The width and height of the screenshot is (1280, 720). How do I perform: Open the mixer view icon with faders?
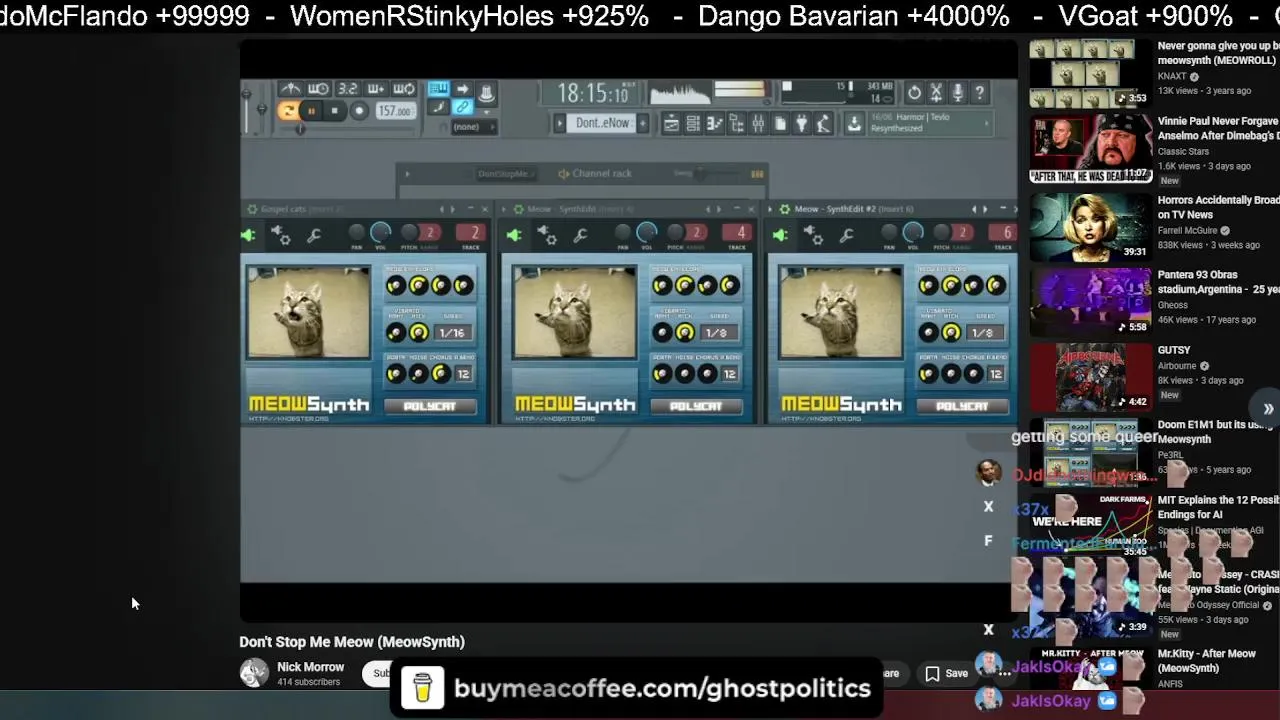click(758, 123)
